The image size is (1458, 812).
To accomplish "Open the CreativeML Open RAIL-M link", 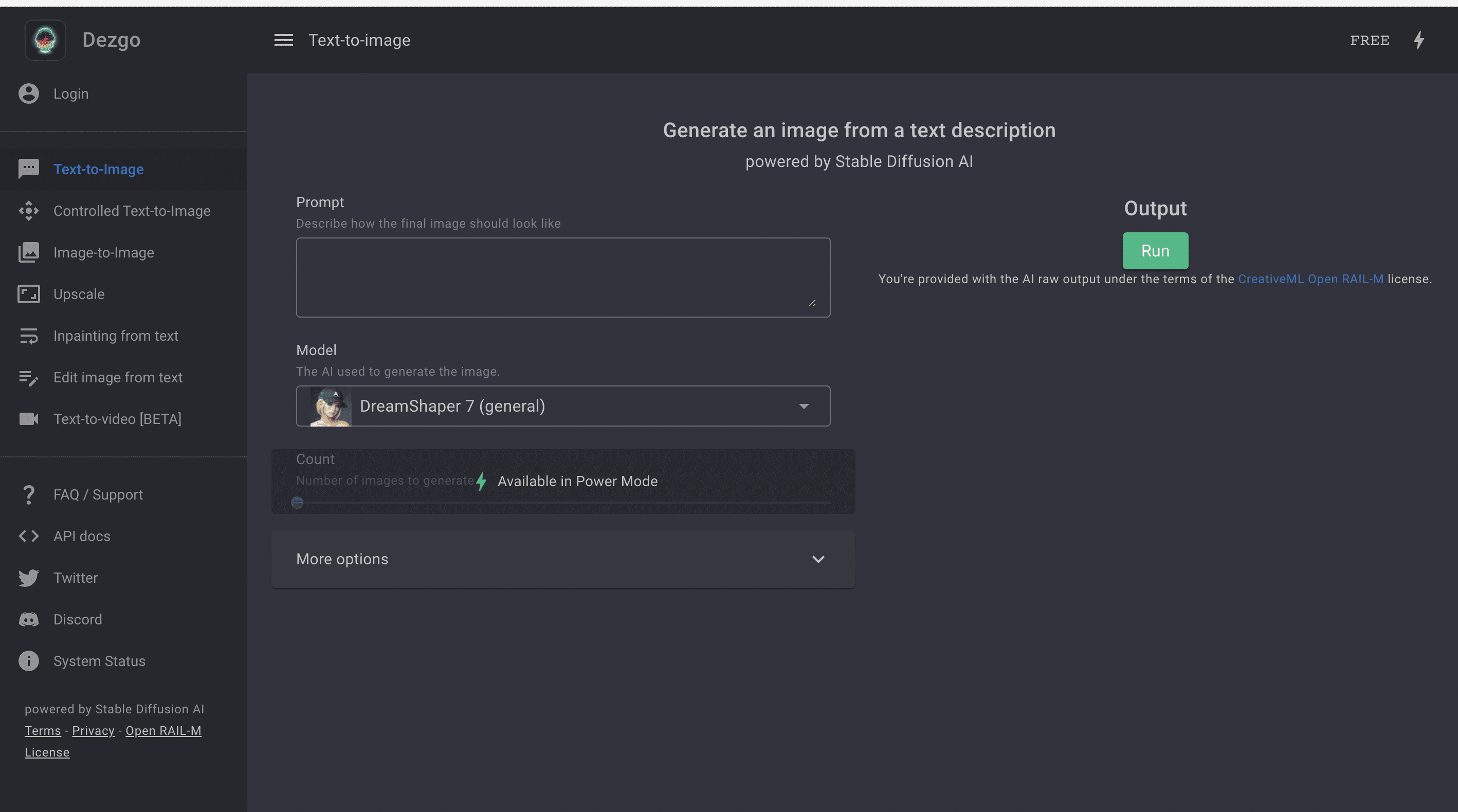I will (1310, 279).
